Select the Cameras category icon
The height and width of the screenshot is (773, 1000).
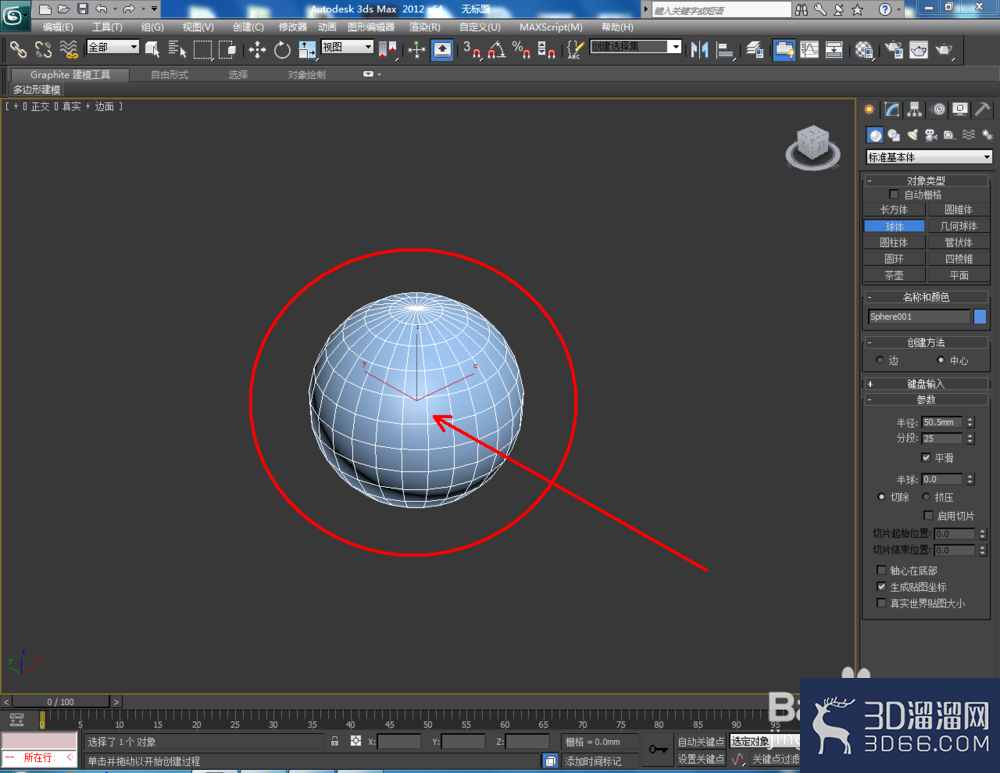pyautogui.click(x=931, y=135)
